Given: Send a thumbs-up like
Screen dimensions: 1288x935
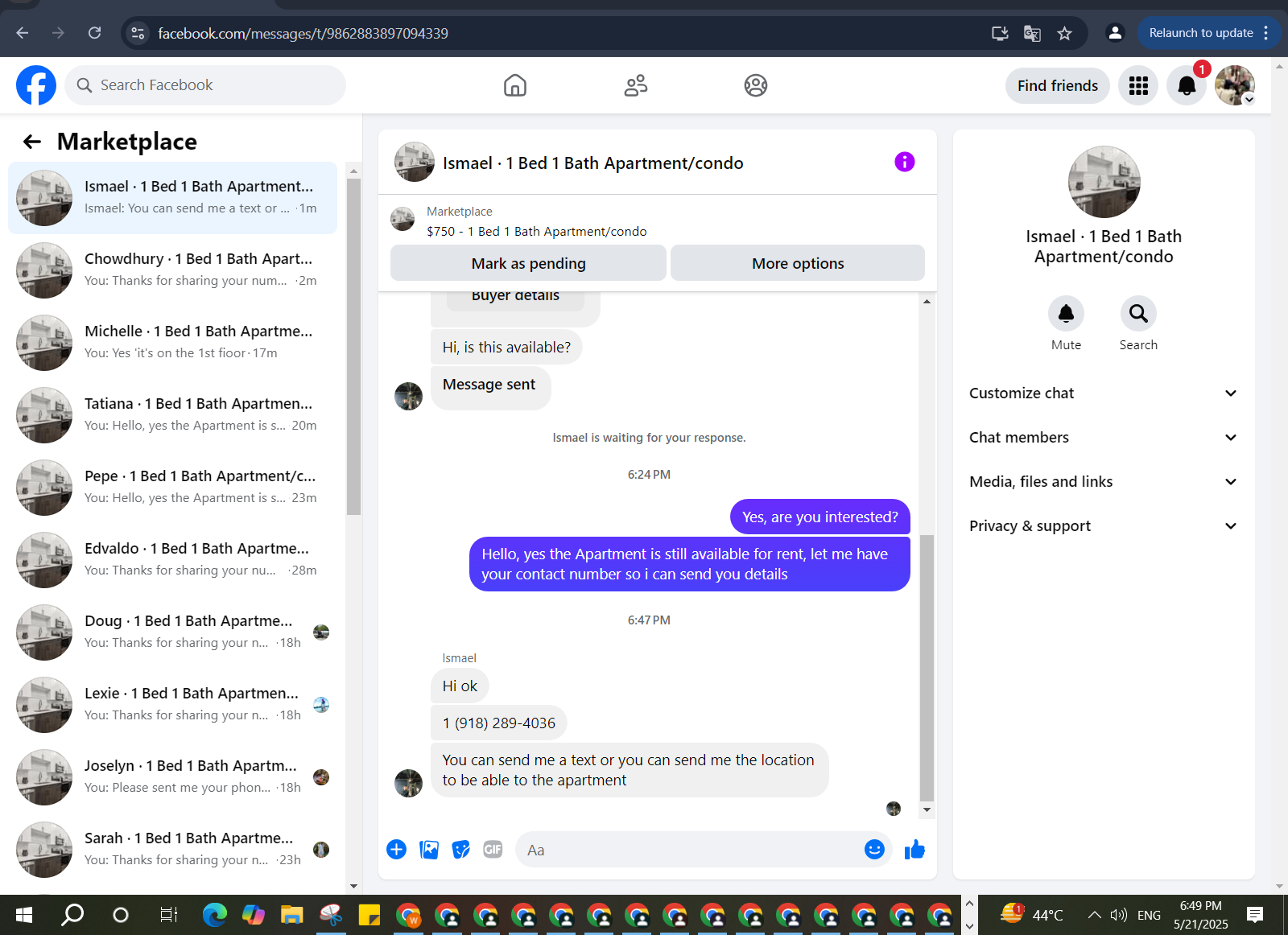Looking at the screenshot, I should [x=914, y=850].
